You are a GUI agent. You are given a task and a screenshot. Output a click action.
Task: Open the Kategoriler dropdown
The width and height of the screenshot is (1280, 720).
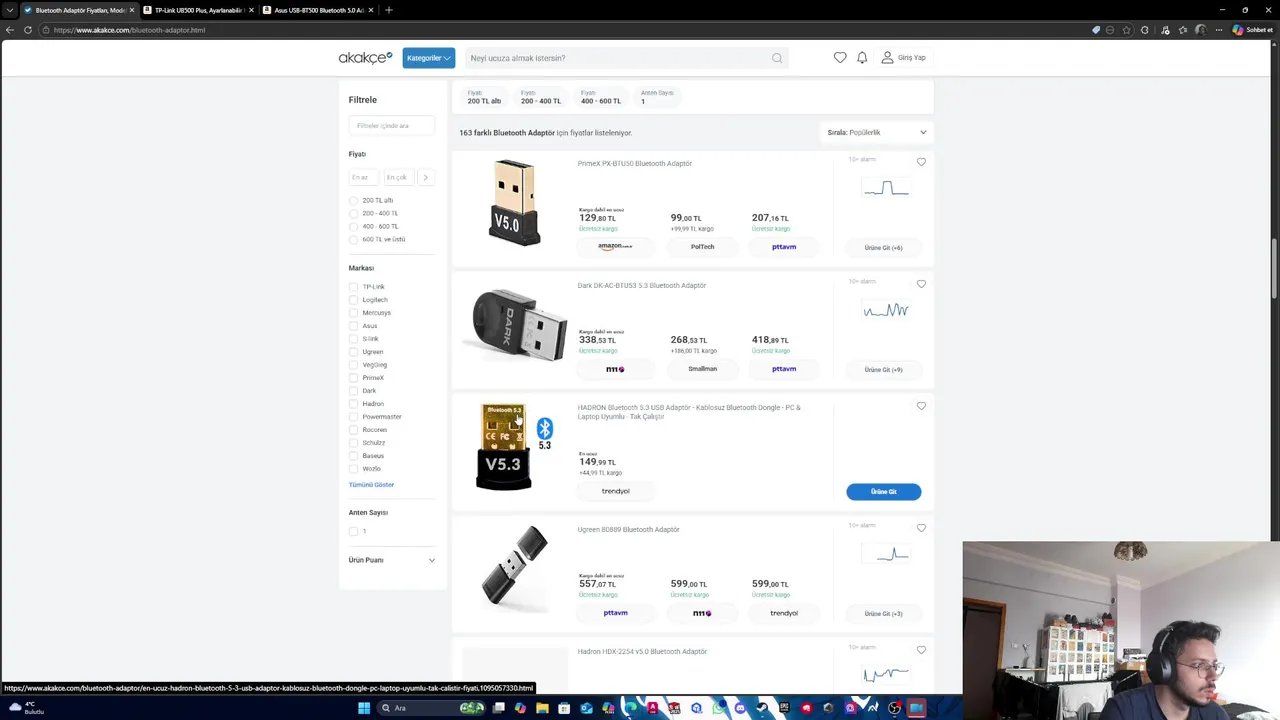click(x=429, y=58)
